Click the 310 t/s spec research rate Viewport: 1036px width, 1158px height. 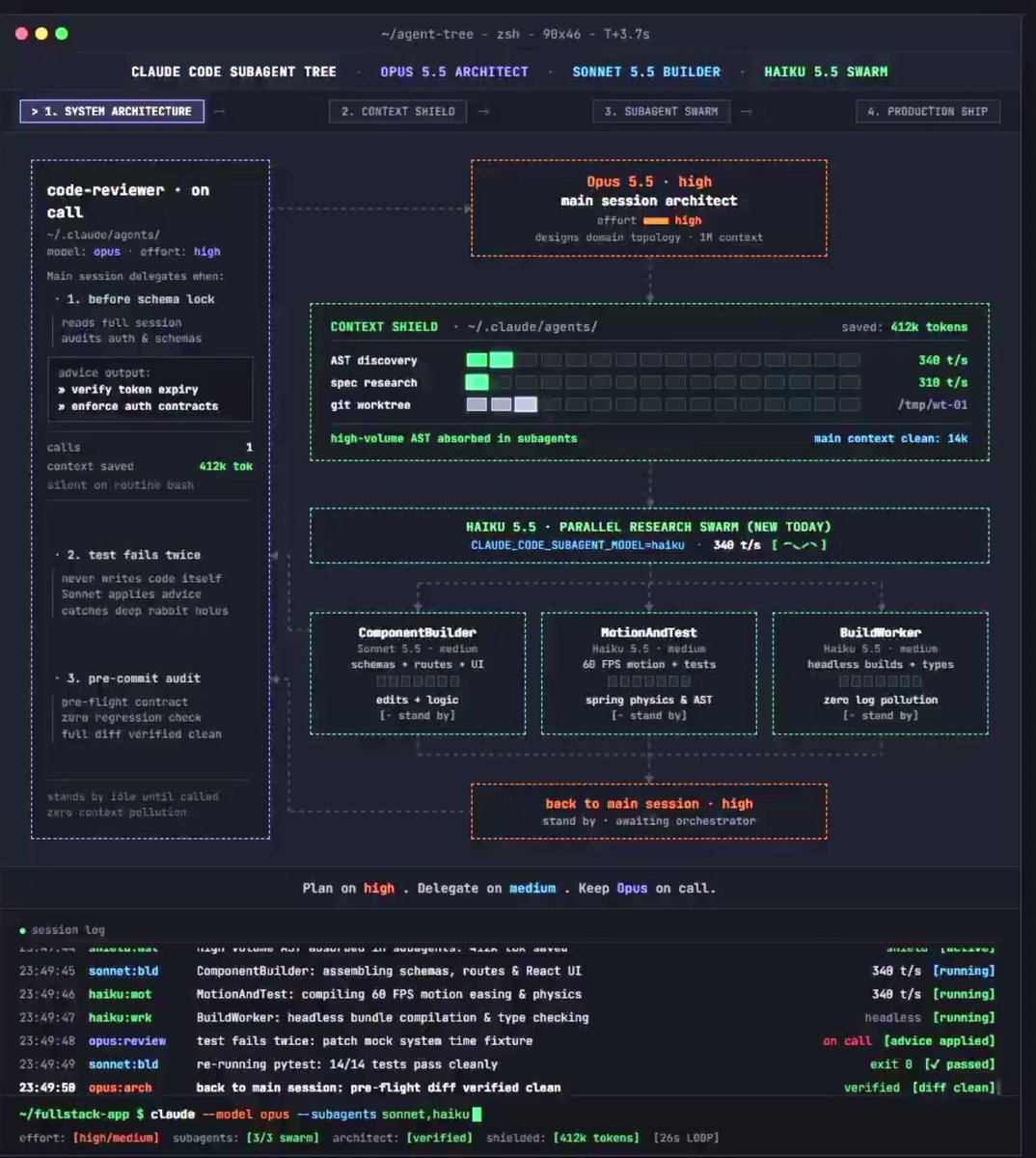point(942,383)
